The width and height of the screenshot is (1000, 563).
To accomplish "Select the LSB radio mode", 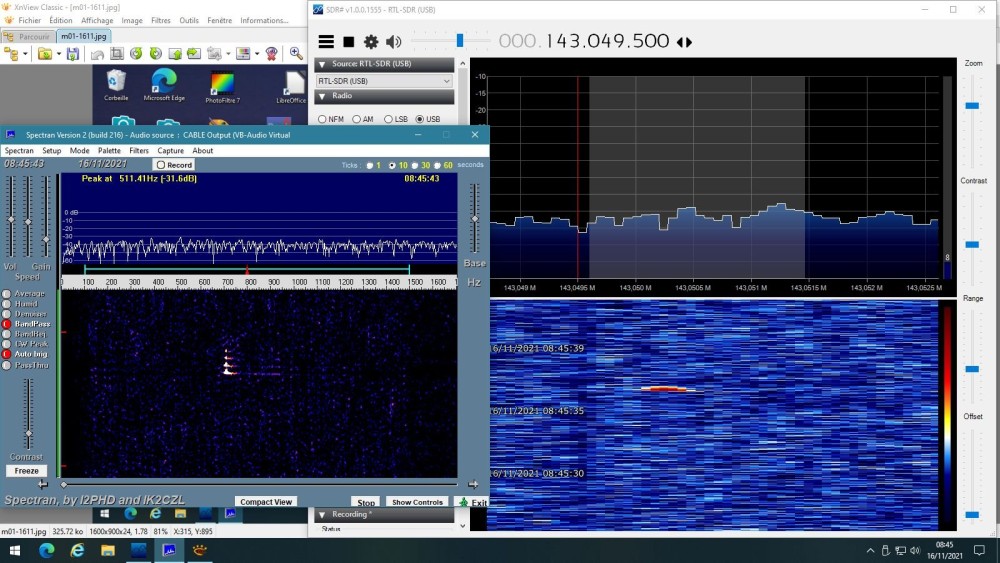I will click(x=388, y=119).
